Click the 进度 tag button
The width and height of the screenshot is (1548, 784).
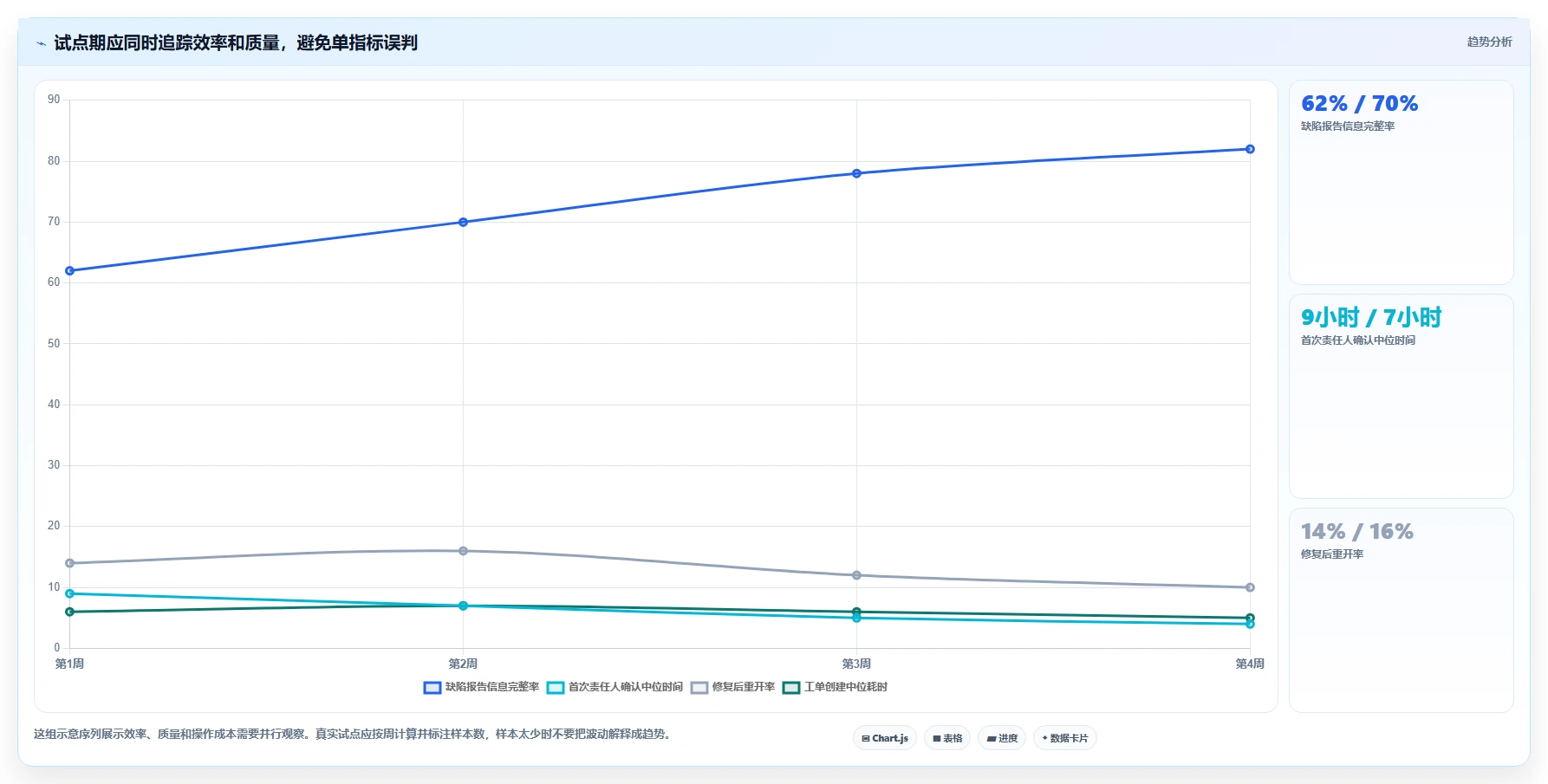click(1002, 738)
